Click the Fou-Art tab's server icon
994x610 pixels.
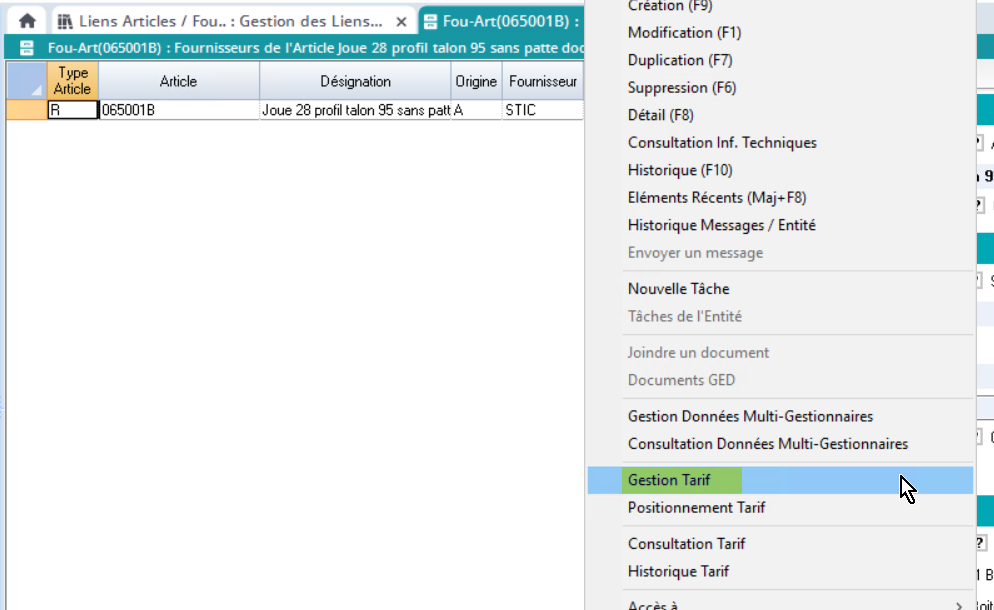pyautogui.click(x=430, y=21)
